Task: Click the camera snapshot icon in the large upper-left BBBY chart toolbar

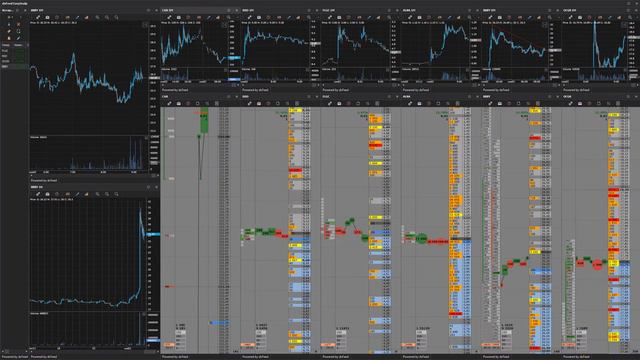Action: coord(47,18)
